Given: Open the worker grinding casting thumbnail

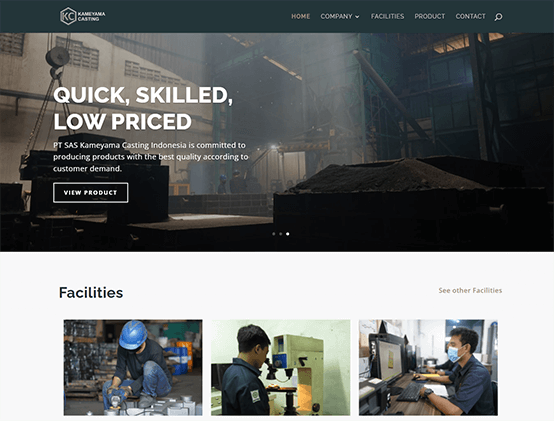Looking at the screenshot, I should pos(133,367).
